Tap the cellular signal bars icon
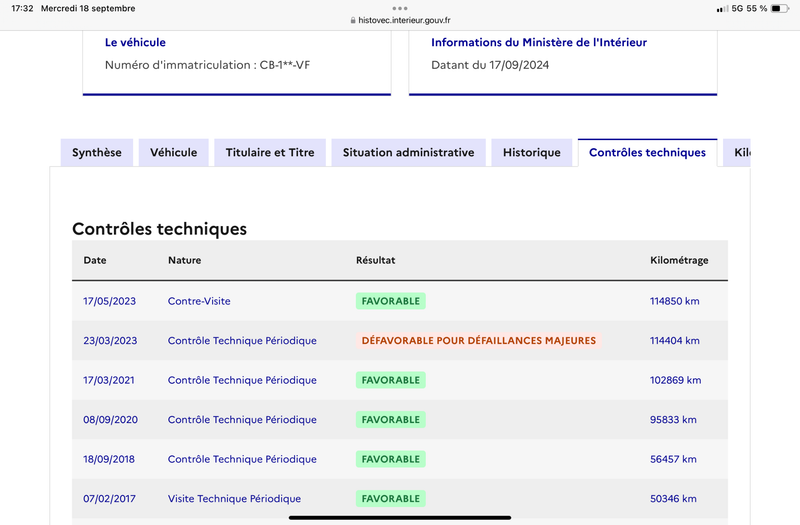 (x=722, y=9)
